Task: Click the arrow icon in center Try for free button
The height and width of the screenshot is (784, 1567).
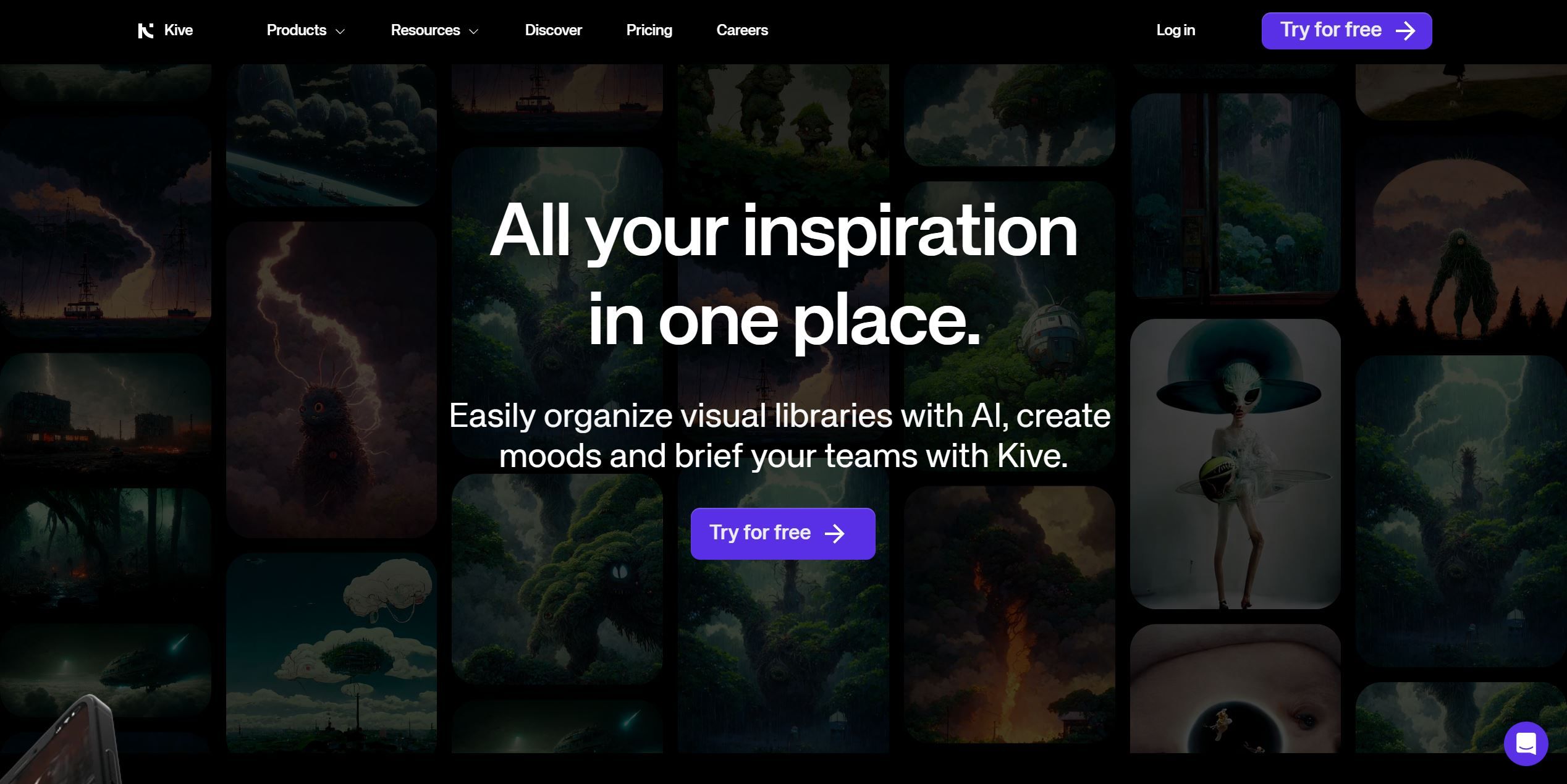Action: click(x=835, y=533)
